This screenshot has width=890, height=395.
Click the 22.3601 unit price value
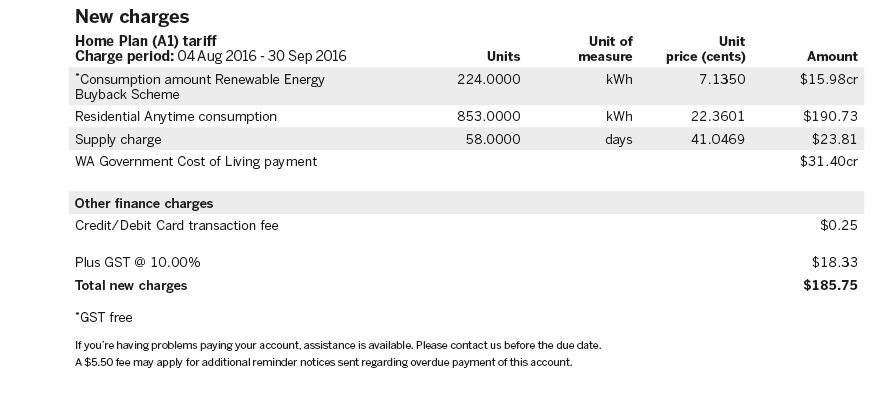point(717,116)
